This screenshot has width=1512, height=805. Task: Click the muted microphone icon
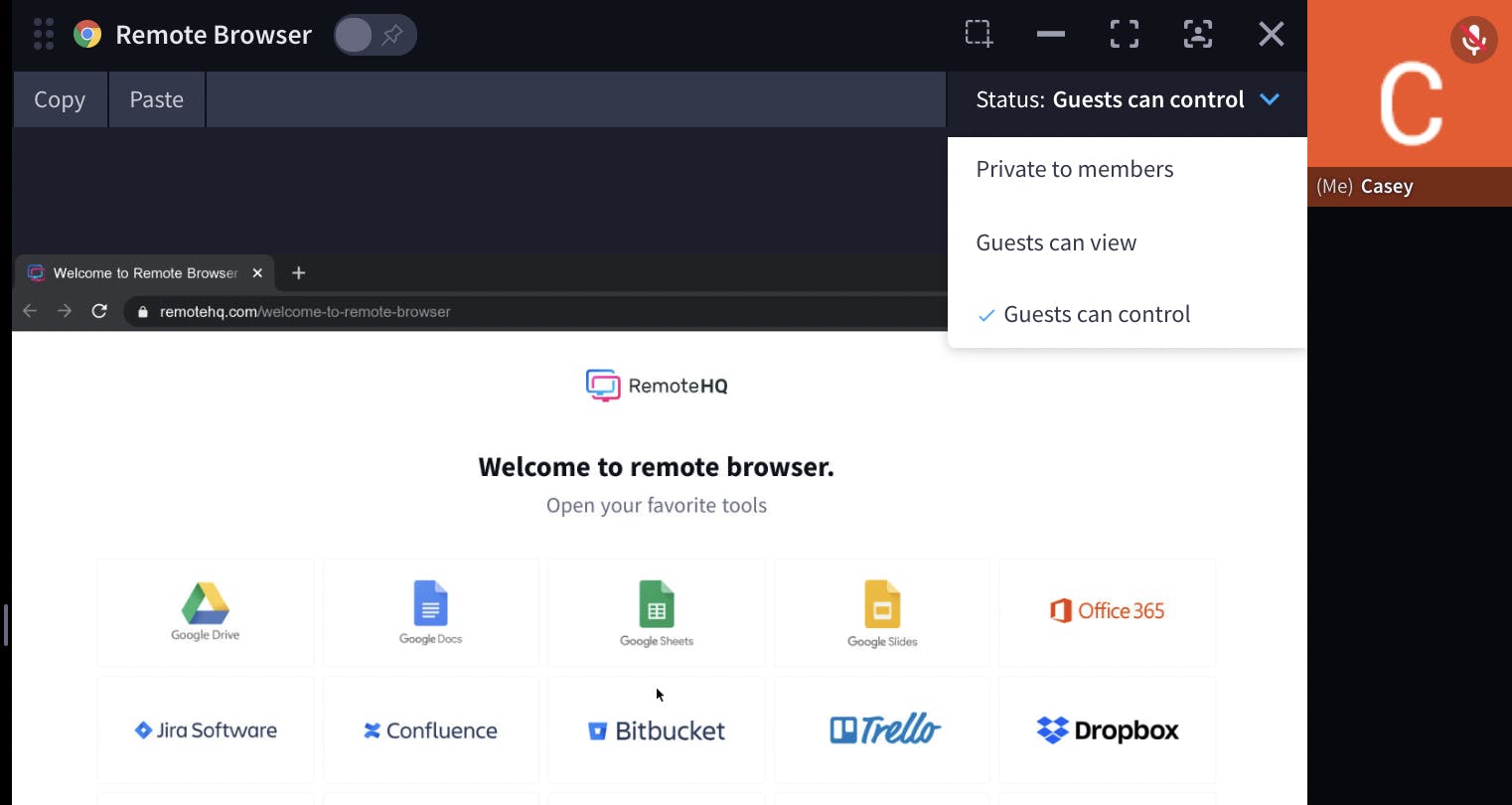1474,40
